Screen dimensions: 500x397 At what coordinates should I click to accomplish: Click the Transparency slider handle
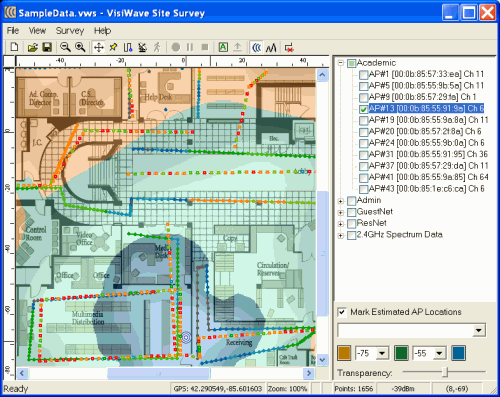pos(445,372)
